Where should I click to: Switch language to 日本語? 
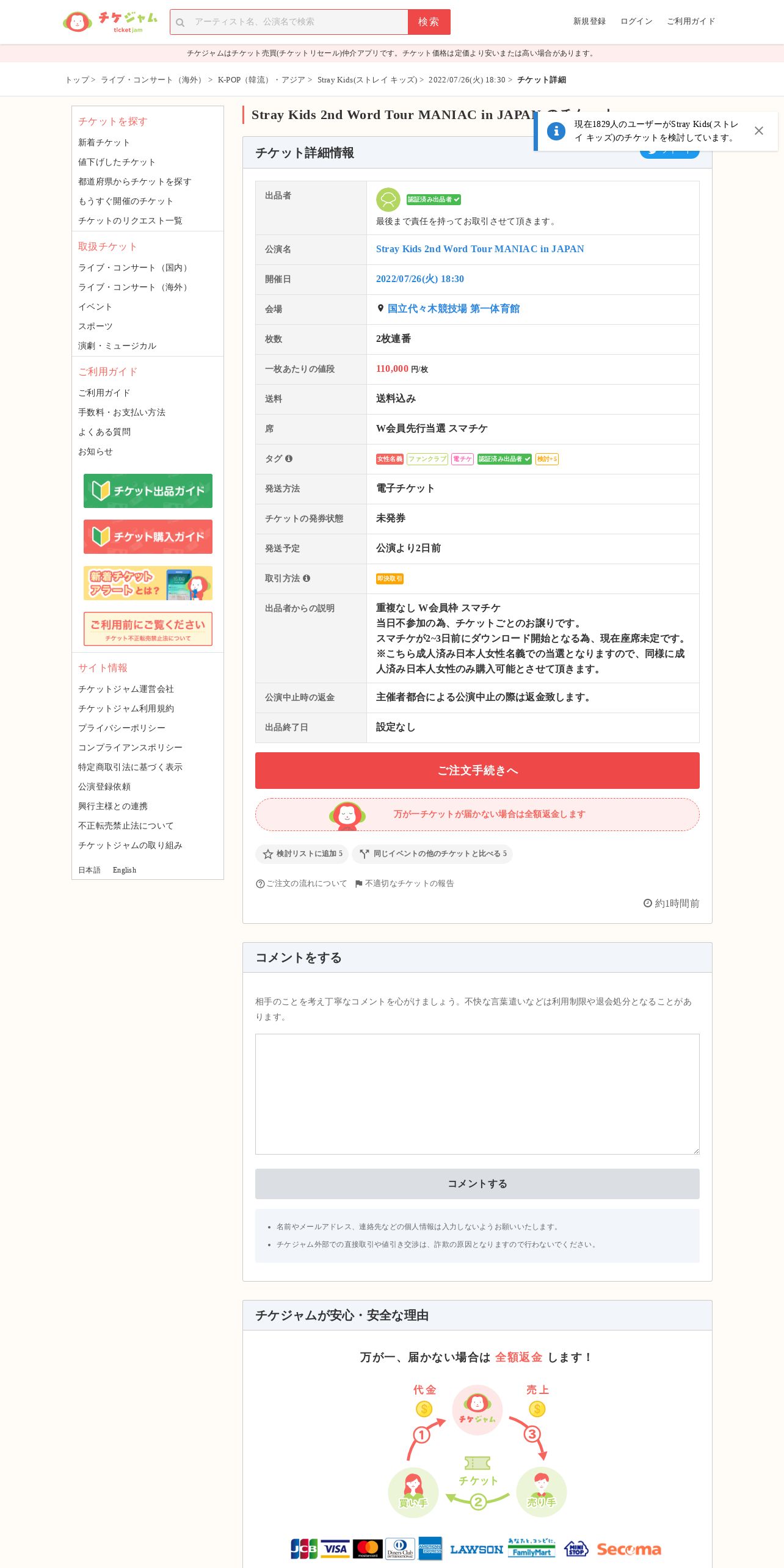pyautogui.click(x=89, y=870)
